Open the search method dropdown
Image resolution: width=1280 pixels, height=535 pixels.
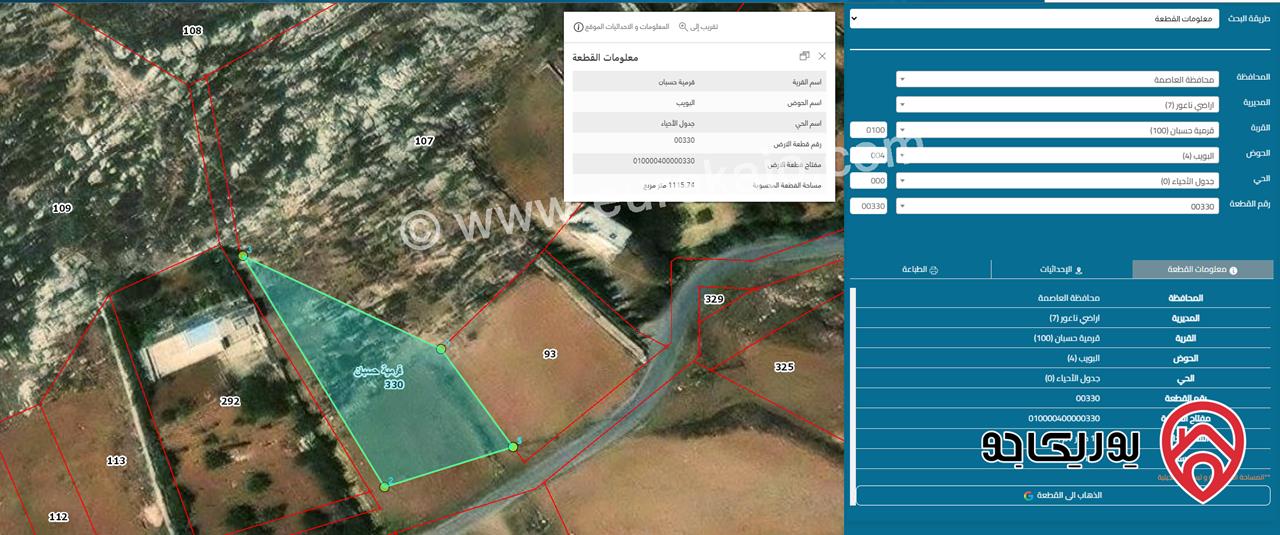click(x=1035, y=19)
